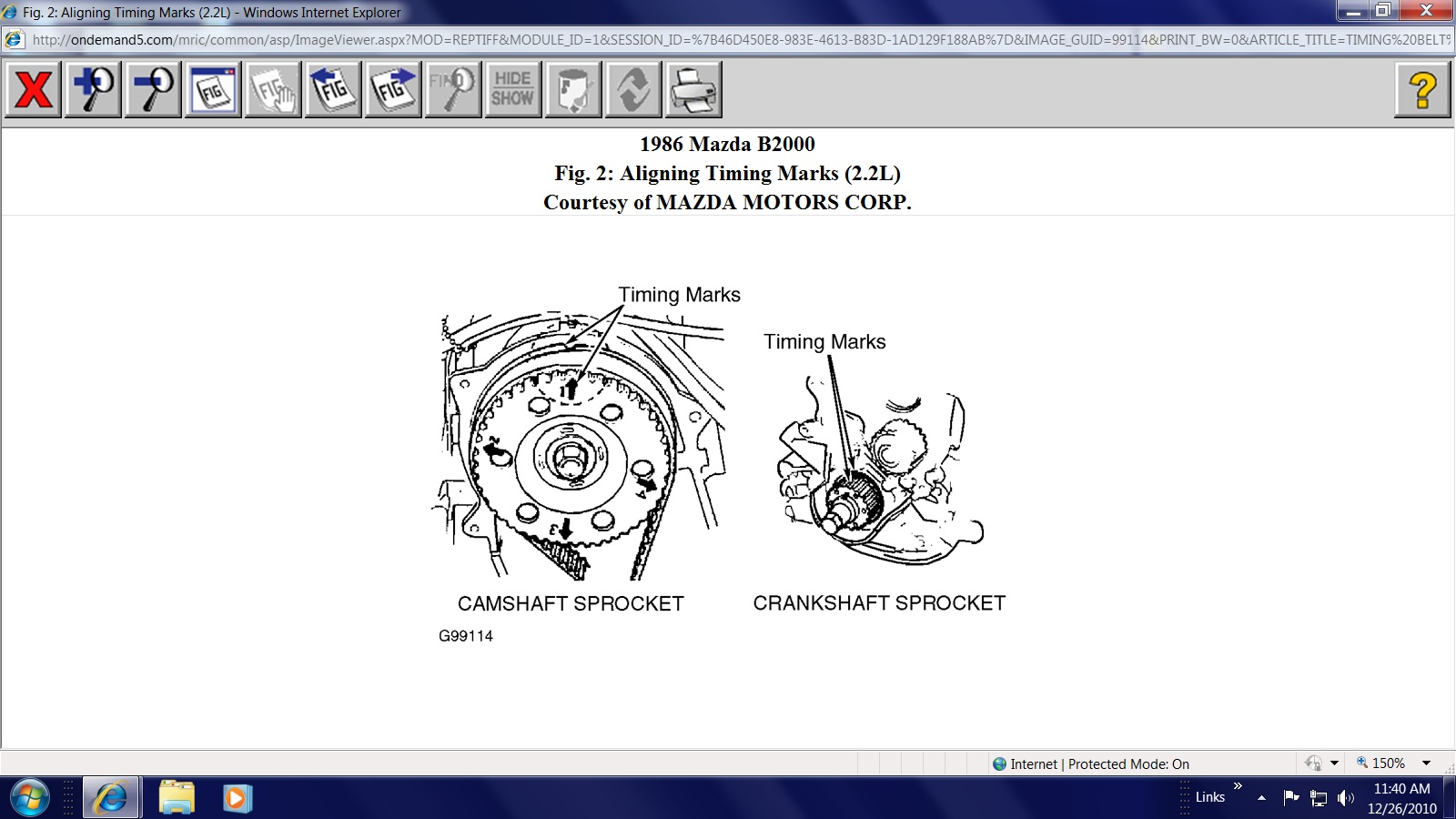Image resolution: width=1456 pixels, height=819 pixels.
Task: Click 'Fig. 2: Aligning Timing Marks (2.2L)' title
Action: (727, 173)
